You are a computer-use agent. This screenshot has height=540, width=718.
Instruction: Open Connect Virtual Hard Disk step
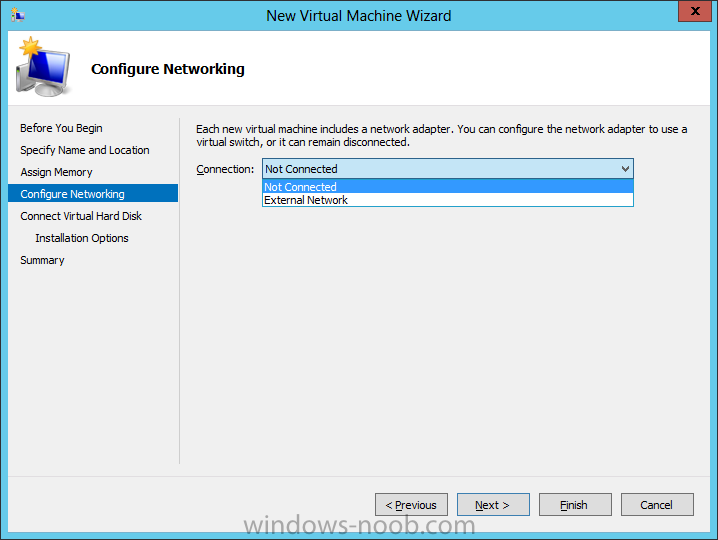click(81, 216)
